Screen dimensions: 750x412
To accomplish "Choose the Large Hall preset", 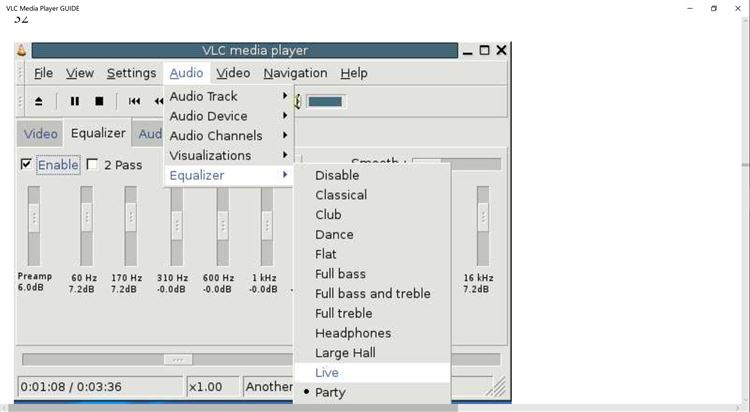I will click(372, 353).
